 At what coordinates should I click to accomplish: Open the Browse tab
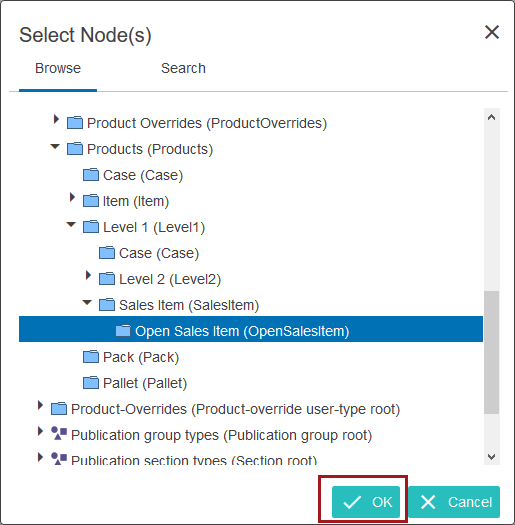click(58, 68)
